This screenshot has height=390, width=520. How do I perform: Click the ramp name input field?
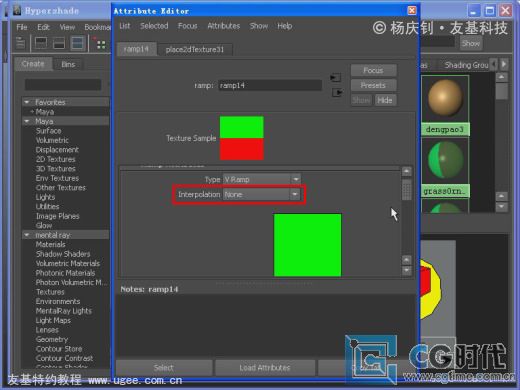(270, 85)
